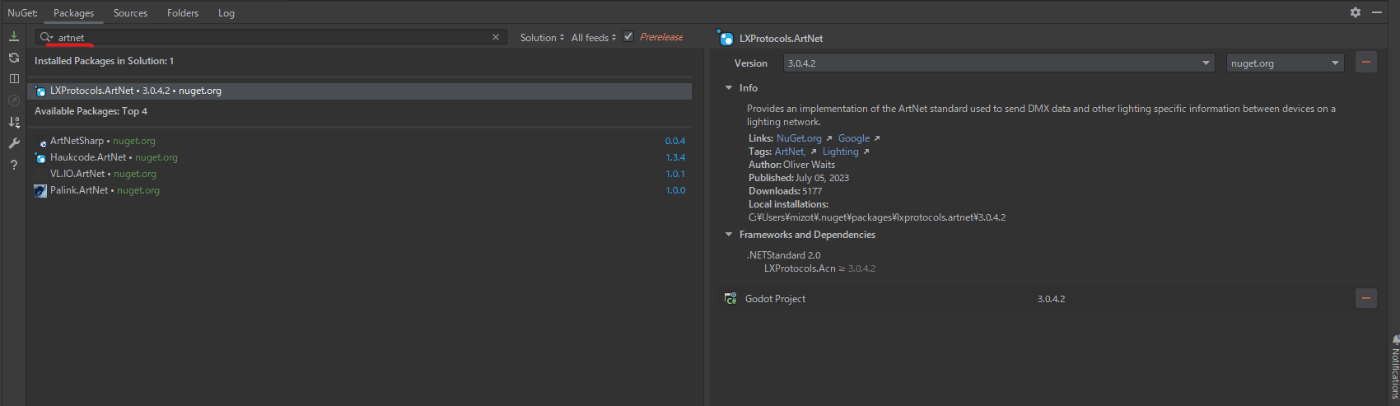Viewport: 1400px width, 406px height.
Task: Click the ArtNet tag link
Action: [789, 151]
